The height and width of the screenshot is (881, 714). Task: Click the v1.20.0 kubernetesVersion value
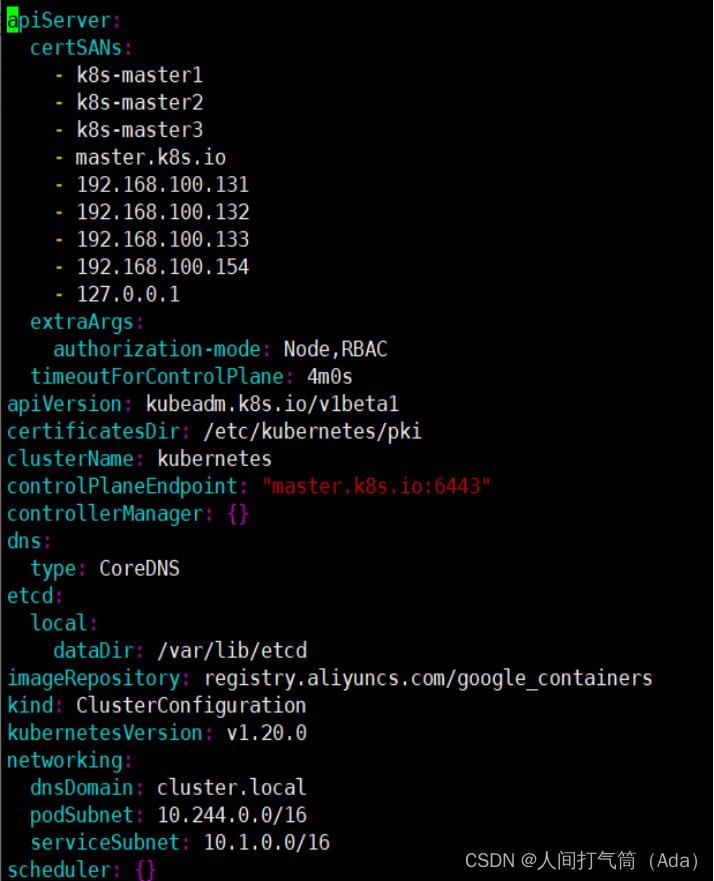pyautogui.click(x=266, y=733)
